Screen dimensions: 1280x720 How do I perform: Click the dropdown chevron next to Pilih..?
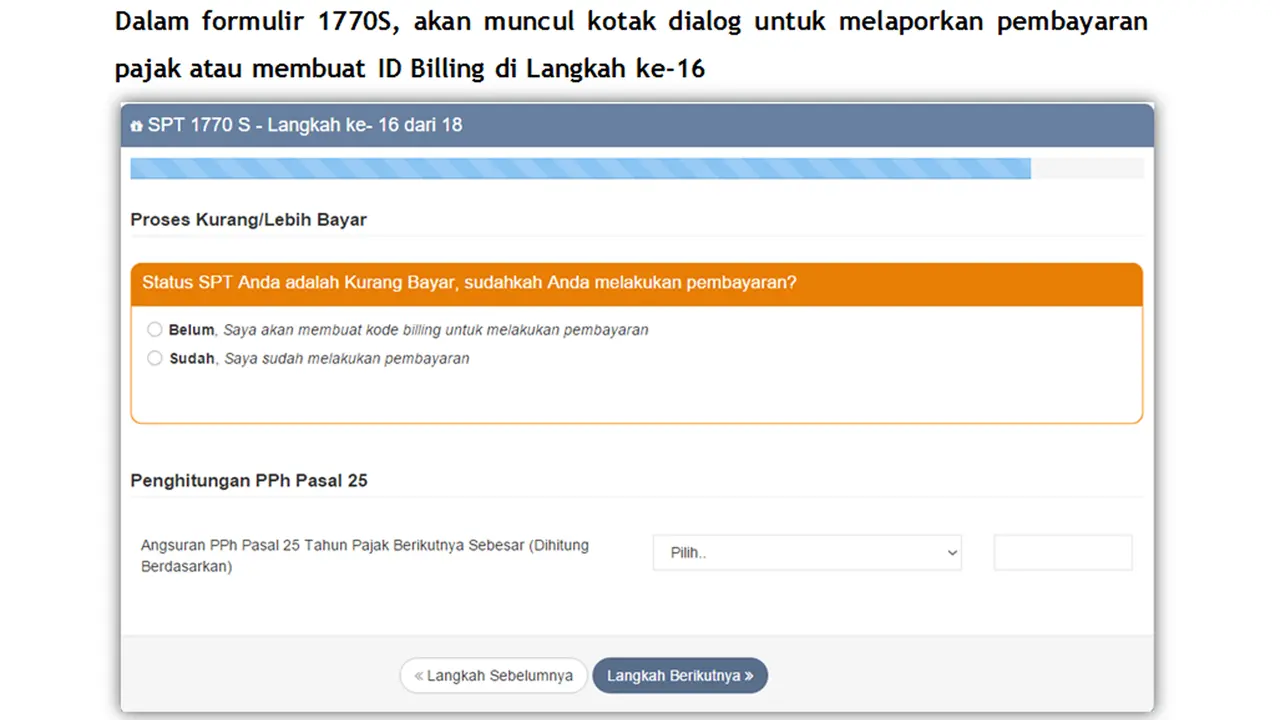coord(951,552)
